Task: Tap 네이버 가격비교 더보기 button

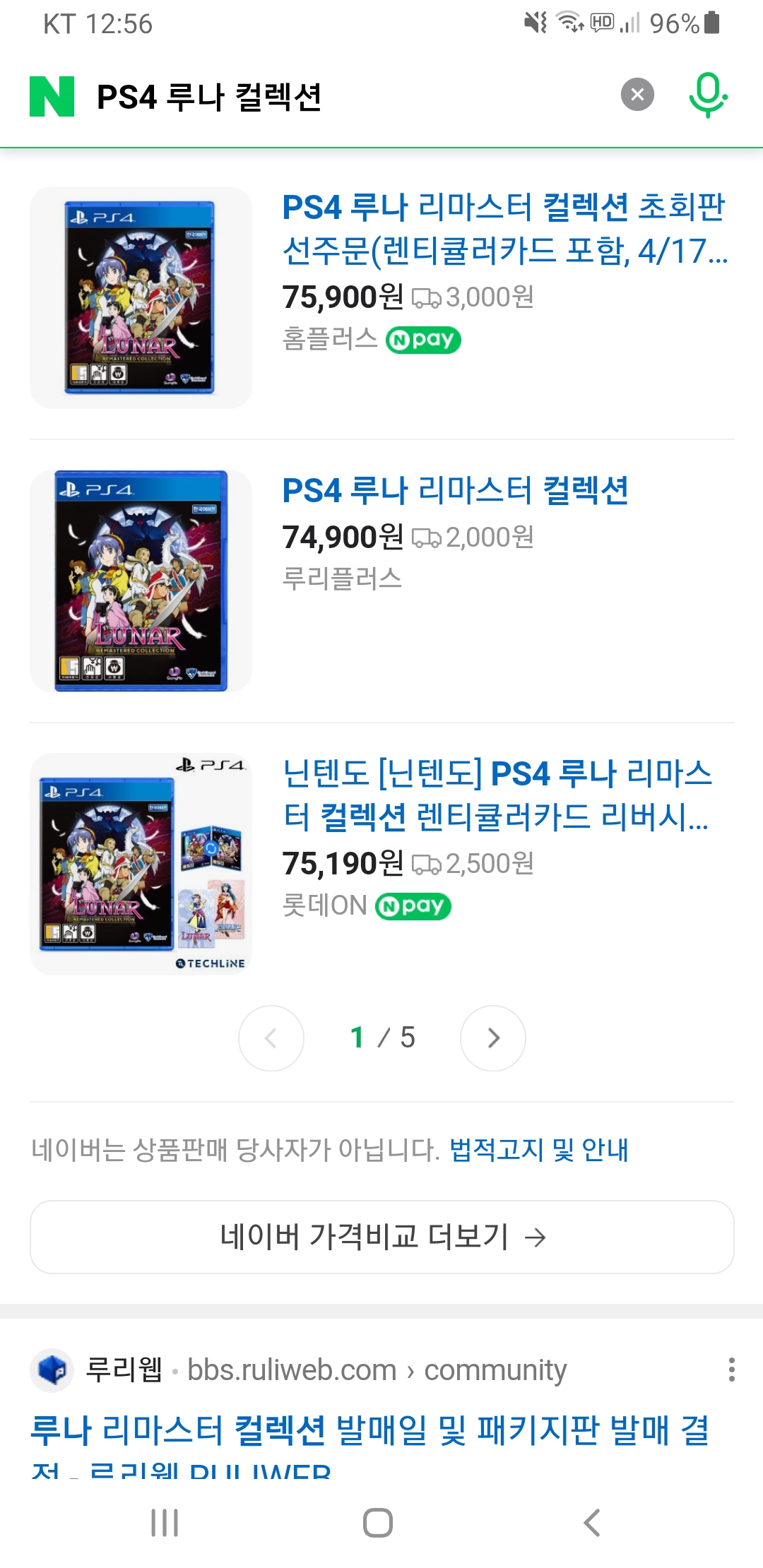Action: [381, 1237]
